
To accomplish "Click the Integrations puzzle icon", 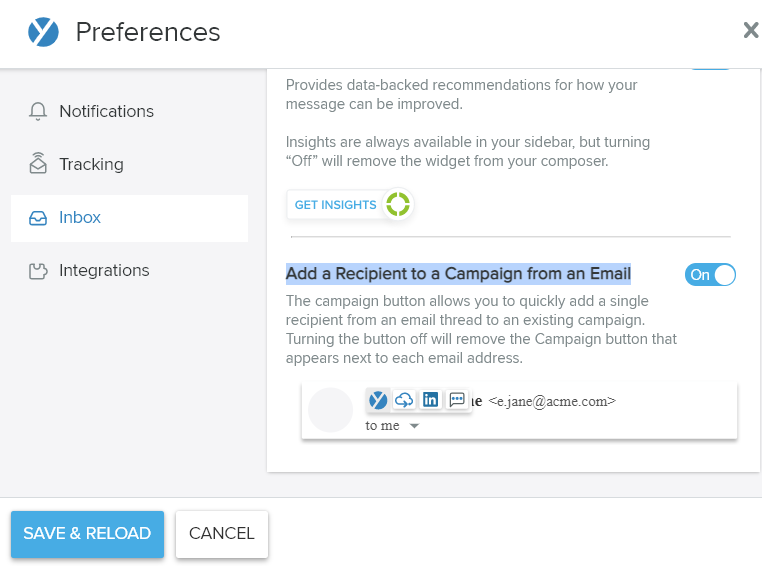I will pos(38,271).
